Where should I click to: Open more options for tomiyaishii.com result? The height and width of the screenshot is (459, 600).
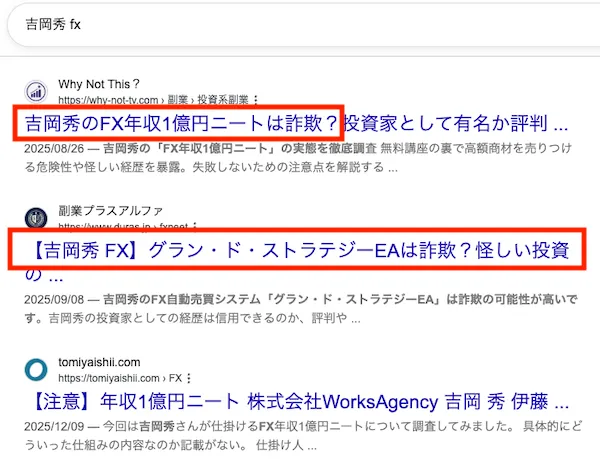[x=188, y=378]
